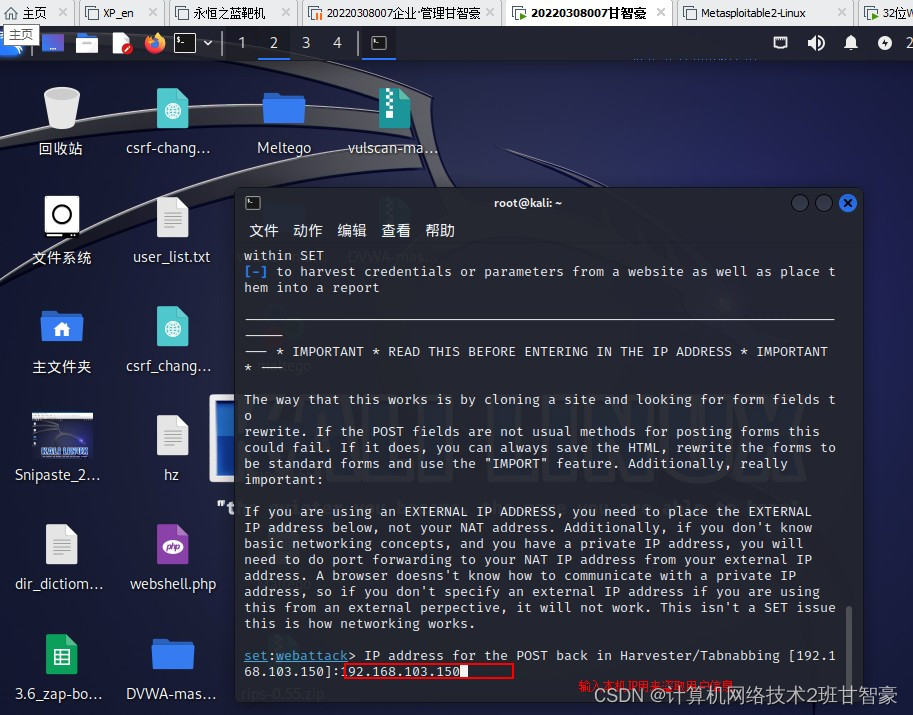Open the volume speaker tray icon
Image resolution: width=913 pixels, height=715 pixels.
pyautogui.click(x=816, y=43)
